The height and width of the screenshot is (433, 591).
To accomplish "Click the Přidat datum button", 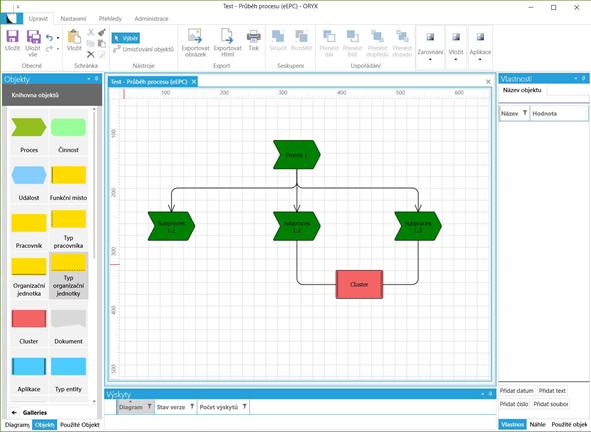I will coord(516,391).
